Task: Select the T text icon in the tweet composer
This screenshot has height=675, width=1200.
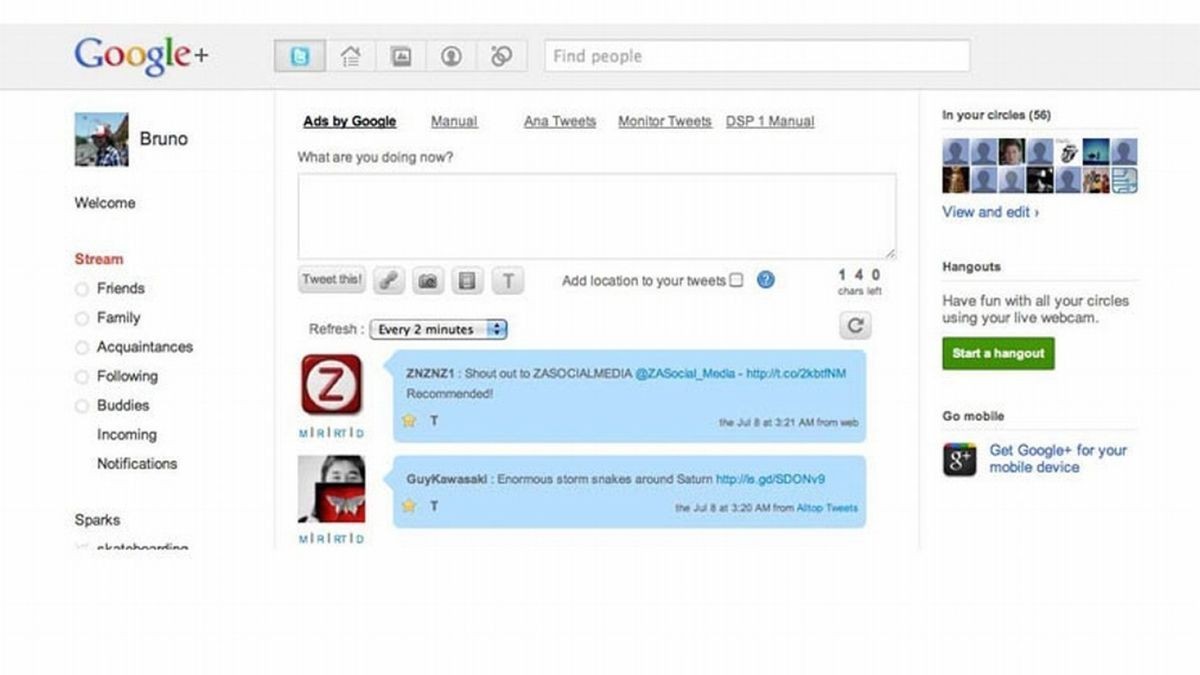Action: [508, 280]
